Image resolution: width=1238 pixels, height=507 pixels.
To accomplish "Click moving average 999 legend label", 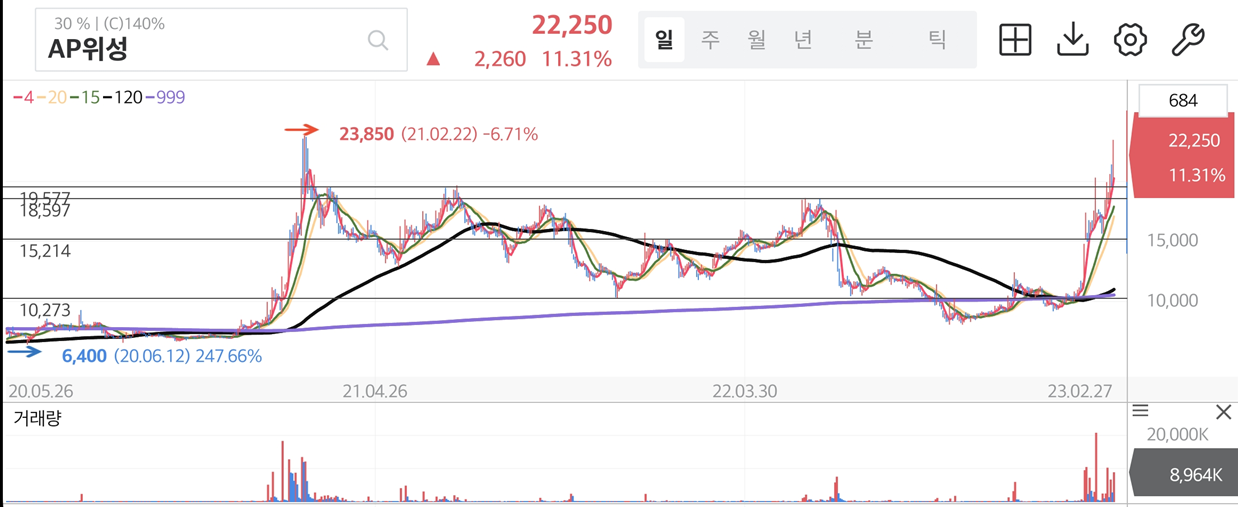I will (165, 97).
